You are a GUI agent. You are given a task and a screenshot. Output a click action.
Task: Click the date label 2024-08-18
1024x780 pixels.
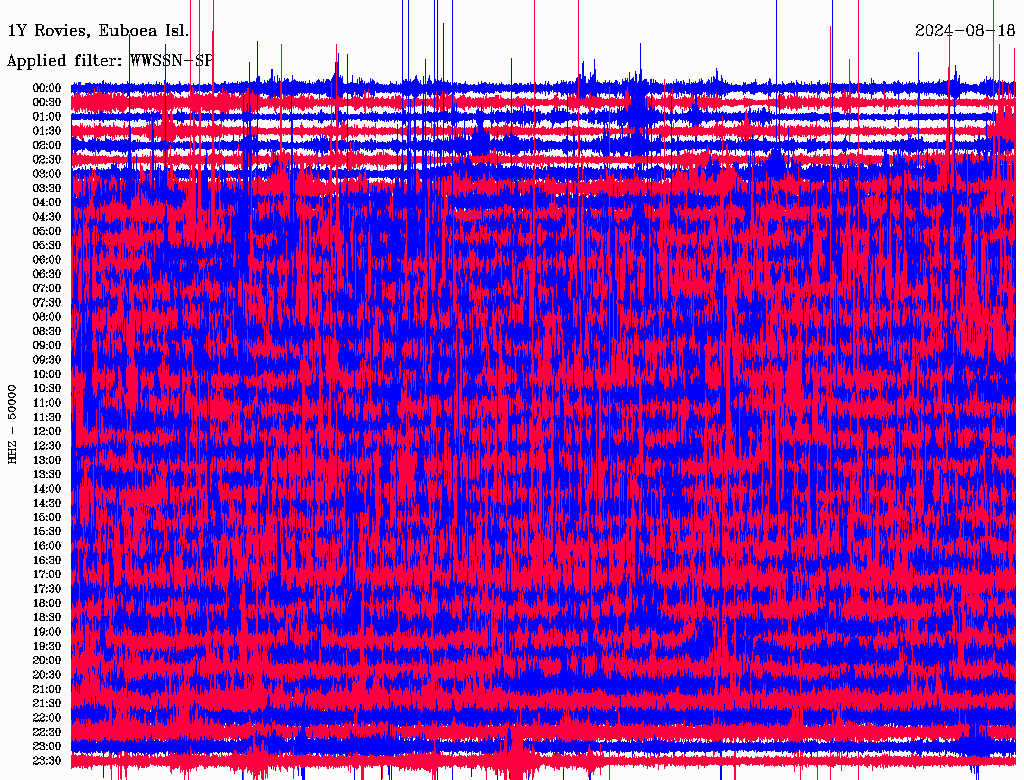coord(965,30)
